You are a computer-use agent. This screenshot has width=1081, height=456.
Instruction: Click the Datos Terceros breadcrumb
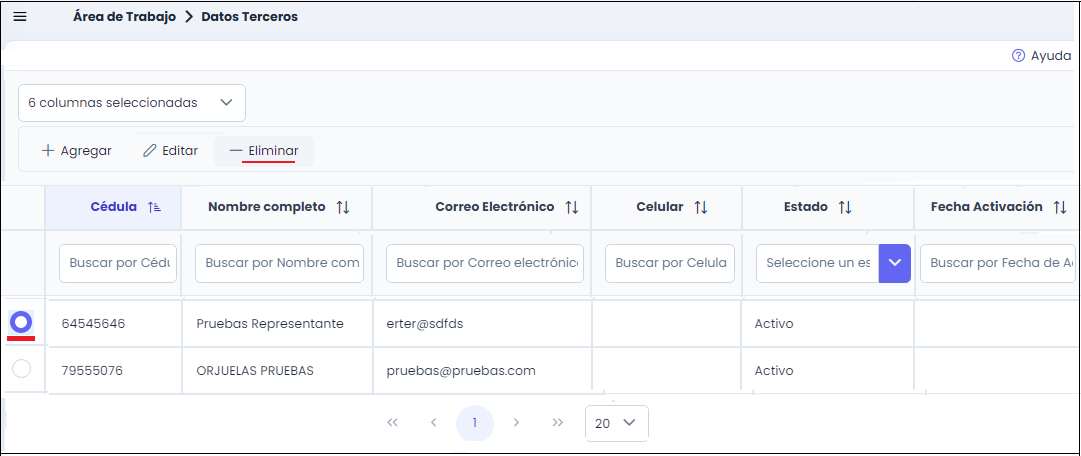pos(249,17)
